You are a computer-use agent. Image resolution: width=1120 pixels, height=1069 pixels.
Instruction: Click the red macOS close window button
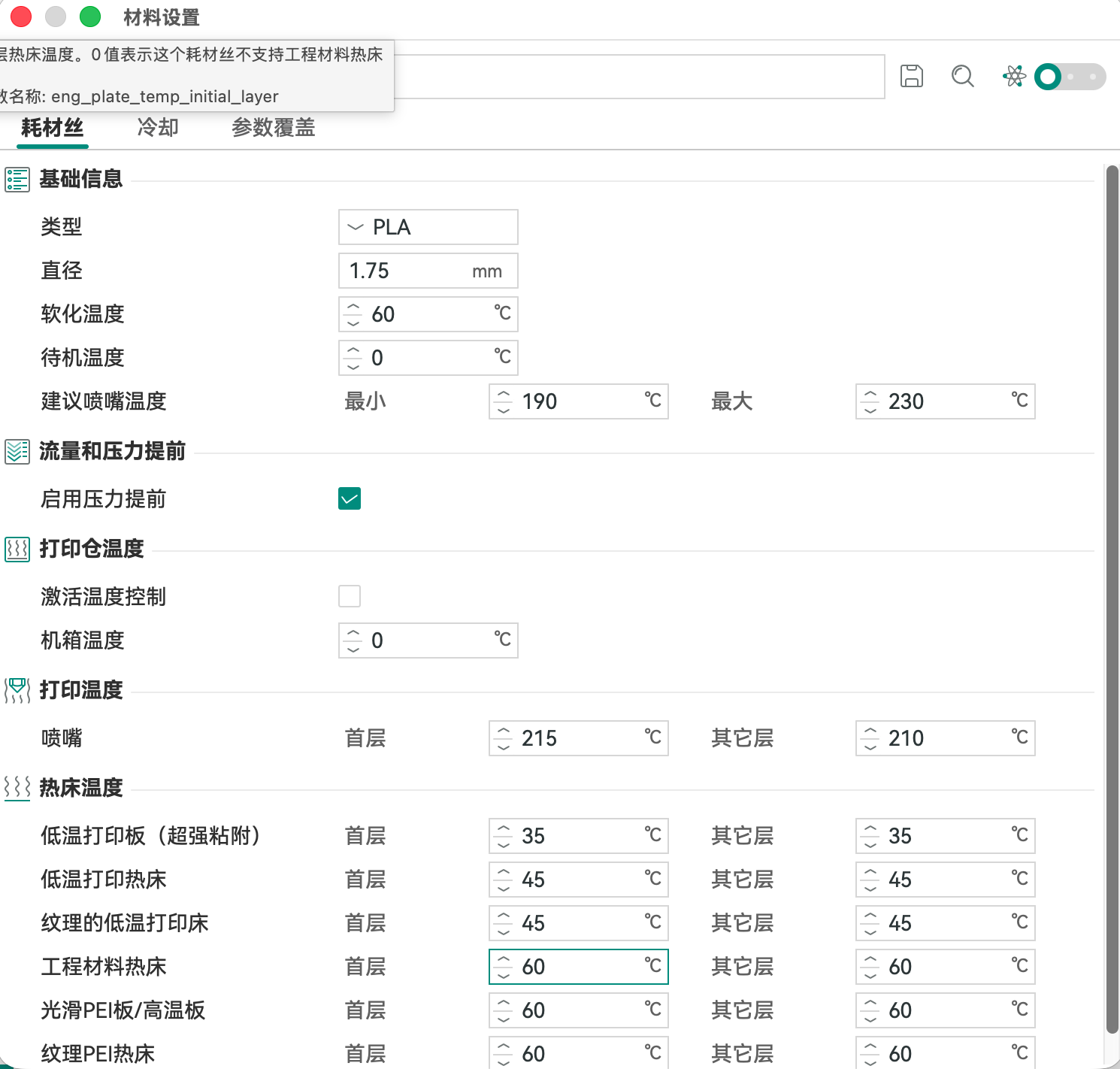coord(21,17)
